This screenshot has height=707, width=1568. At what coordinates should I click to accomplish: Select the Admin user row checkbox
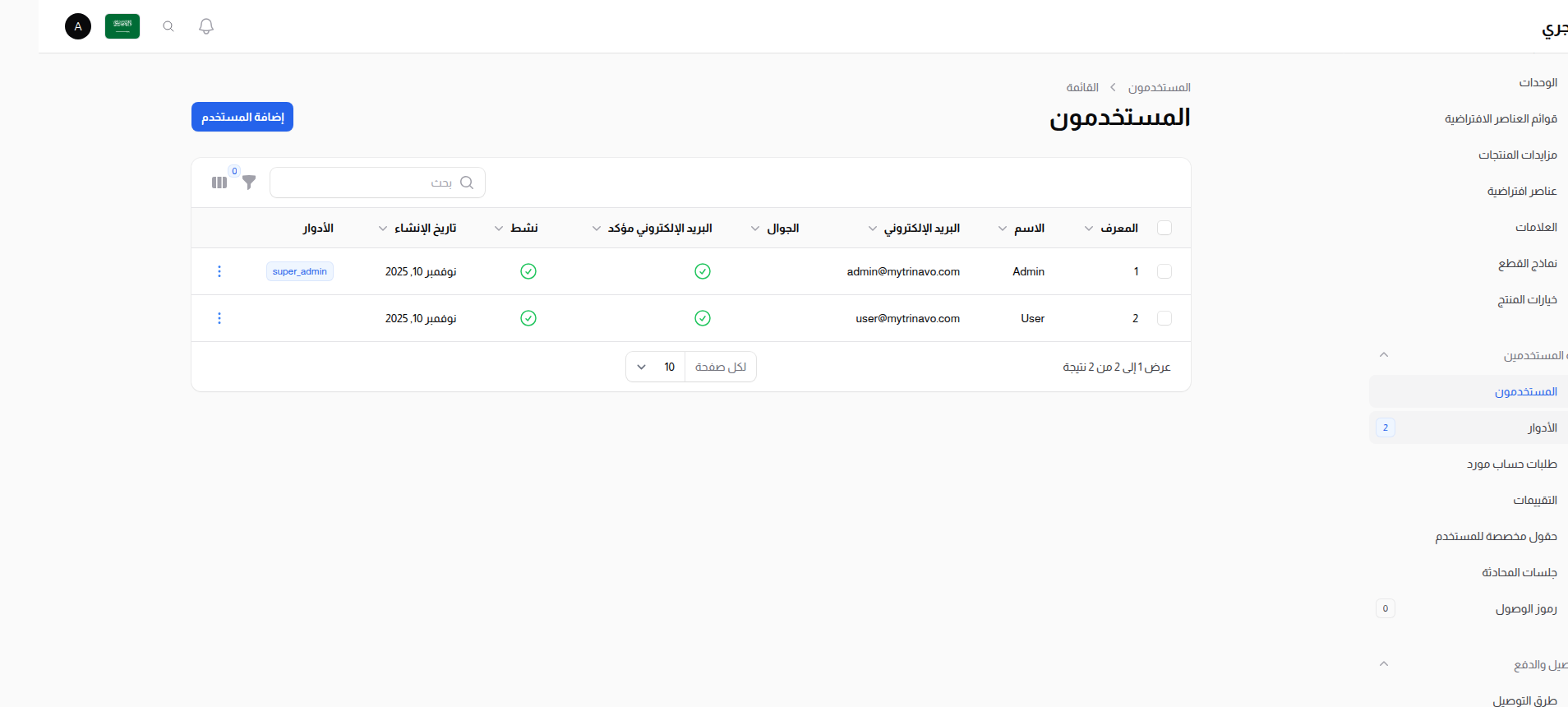(x=1164, y=271)
